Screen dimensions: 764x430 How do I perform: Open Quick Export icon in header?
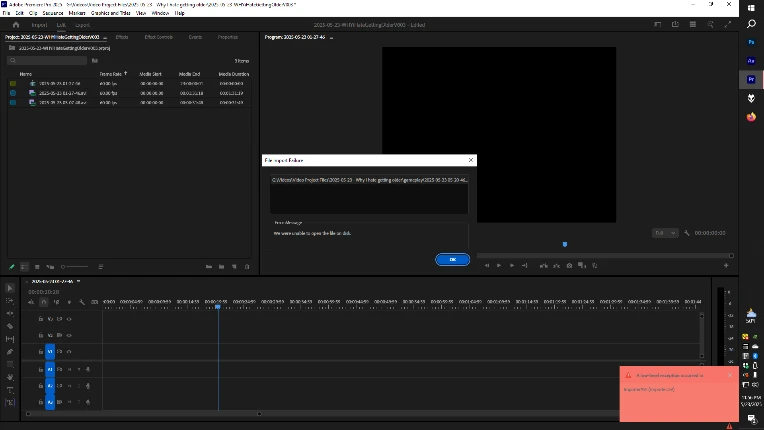pos(675,24)
